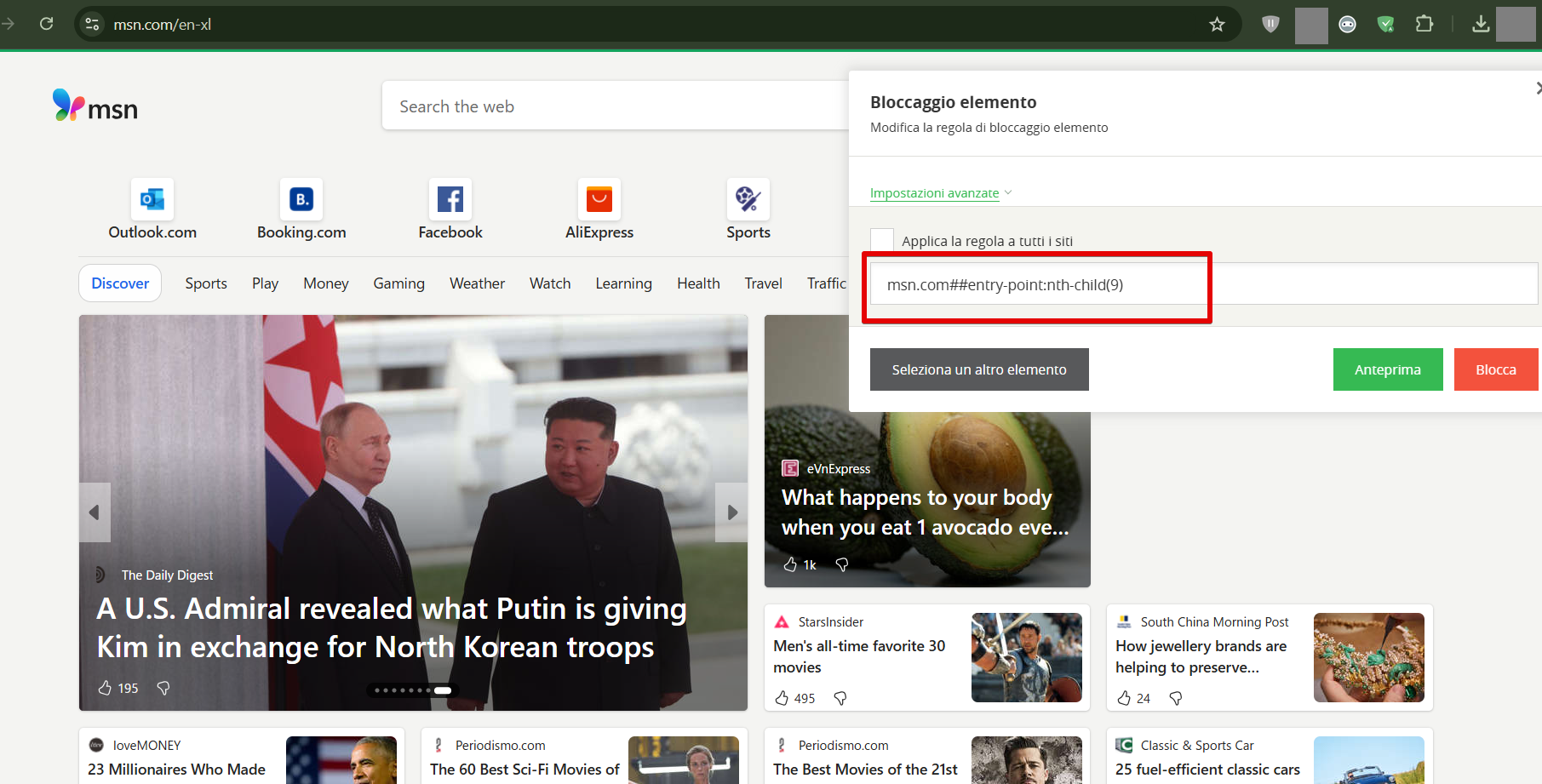Open the Facebook shortcut icon
1542x784 pixels.
[450, 199]
